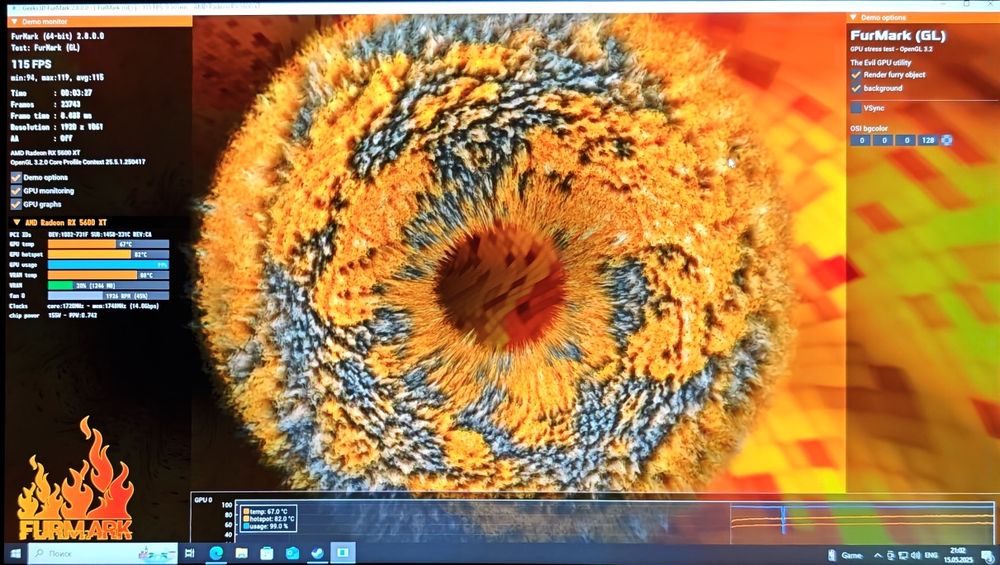This screenshot has height=565, width=1000.
Task: Click the GPU usage bar
Action: pyautogui.click(x=108, y=265)
